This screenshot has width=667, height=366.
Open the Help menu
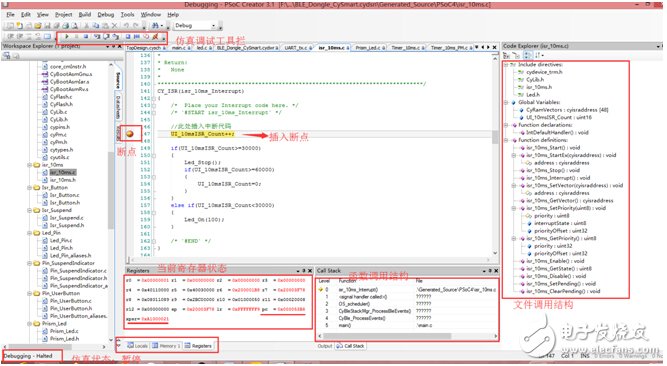(x=173, y=14)
